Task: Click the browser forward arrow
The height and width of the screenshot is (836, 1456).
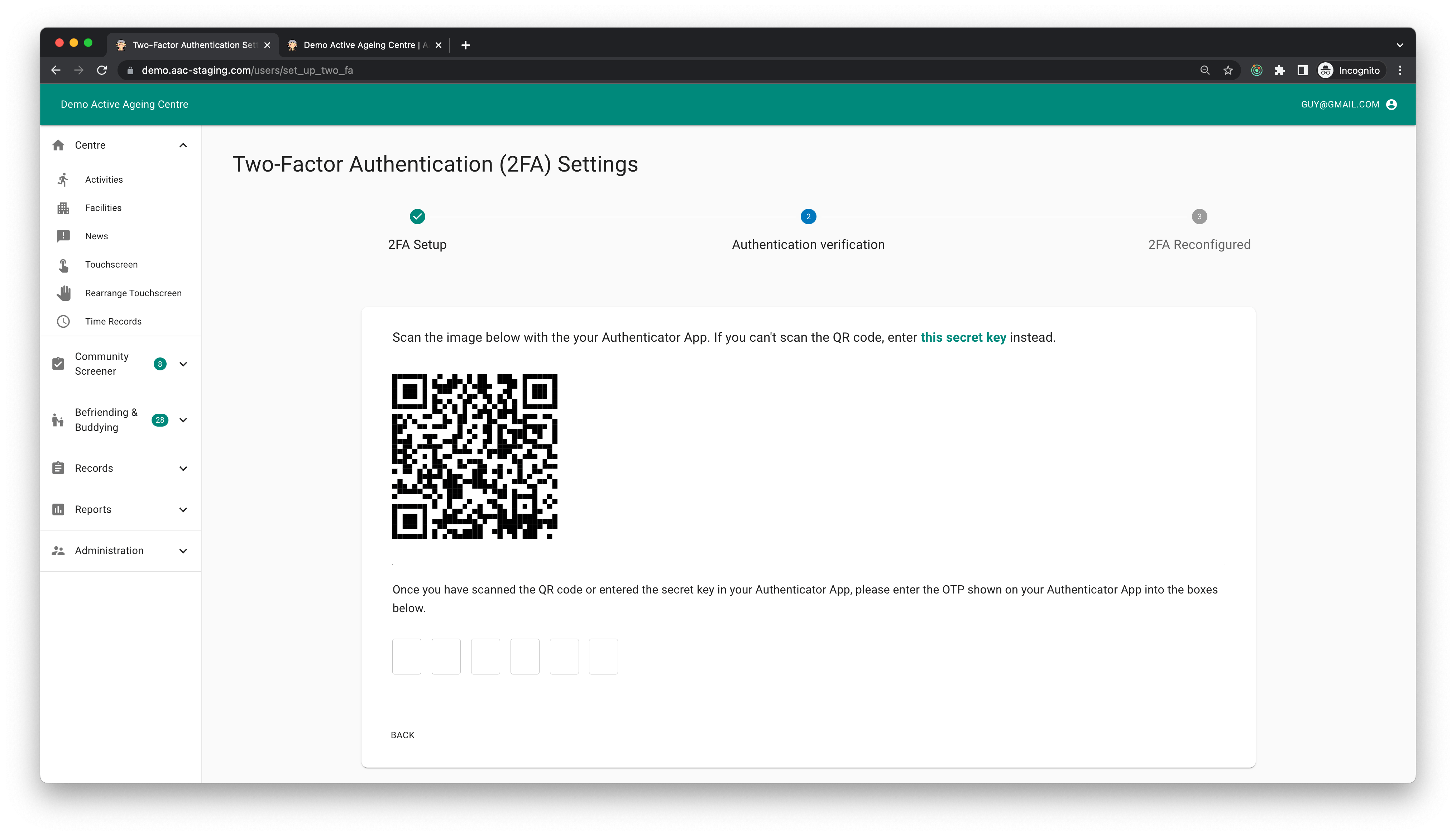Action: pyautogui.click(x=79, y=70)
